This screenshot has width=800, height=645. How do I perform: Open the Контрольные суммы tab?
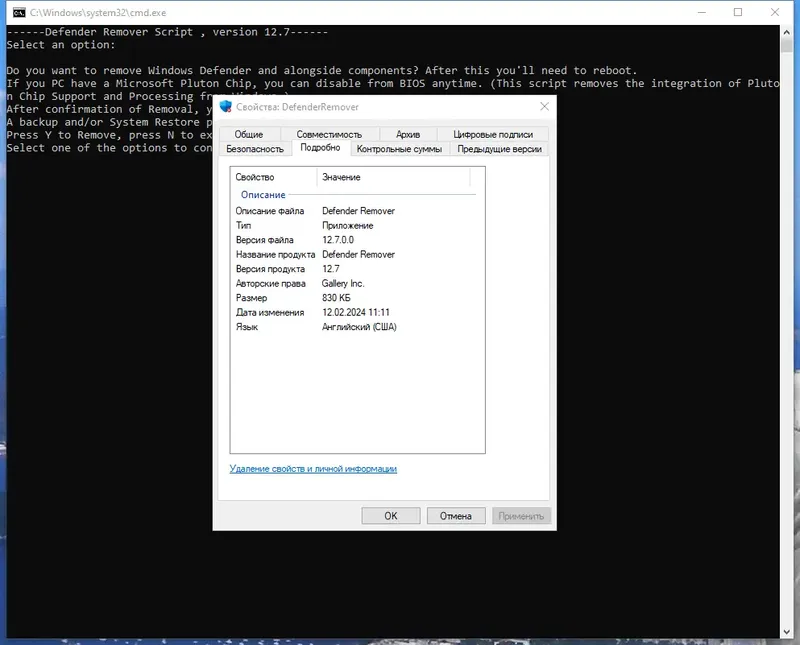(399, 149)
